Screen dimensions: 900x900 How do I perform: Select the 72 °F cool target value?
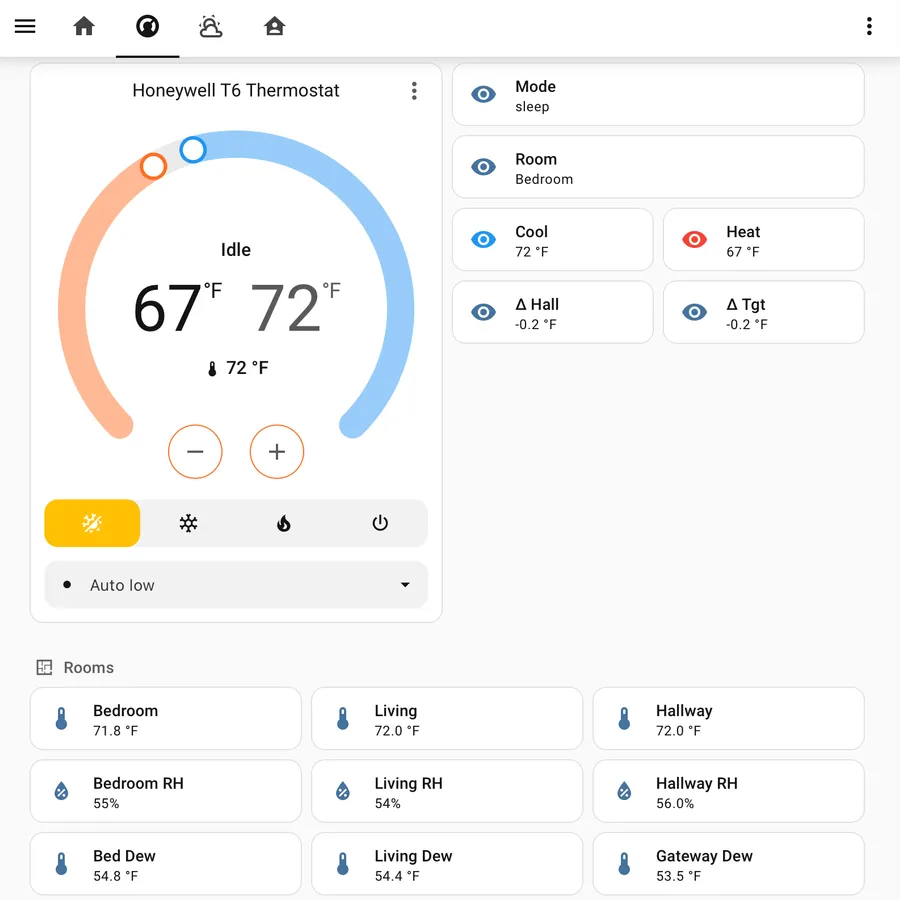point(296,308)
